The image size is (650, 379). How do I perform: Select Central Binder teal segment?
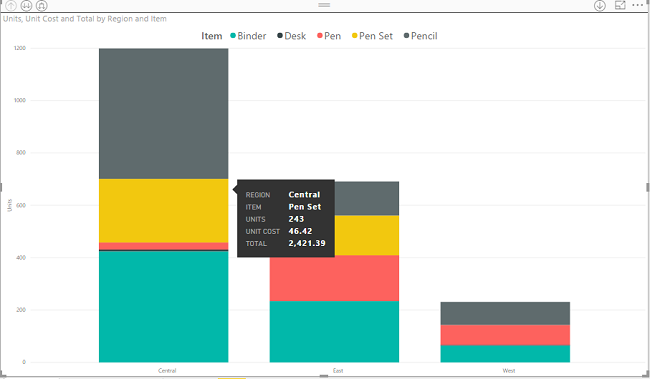click(163, 306)
